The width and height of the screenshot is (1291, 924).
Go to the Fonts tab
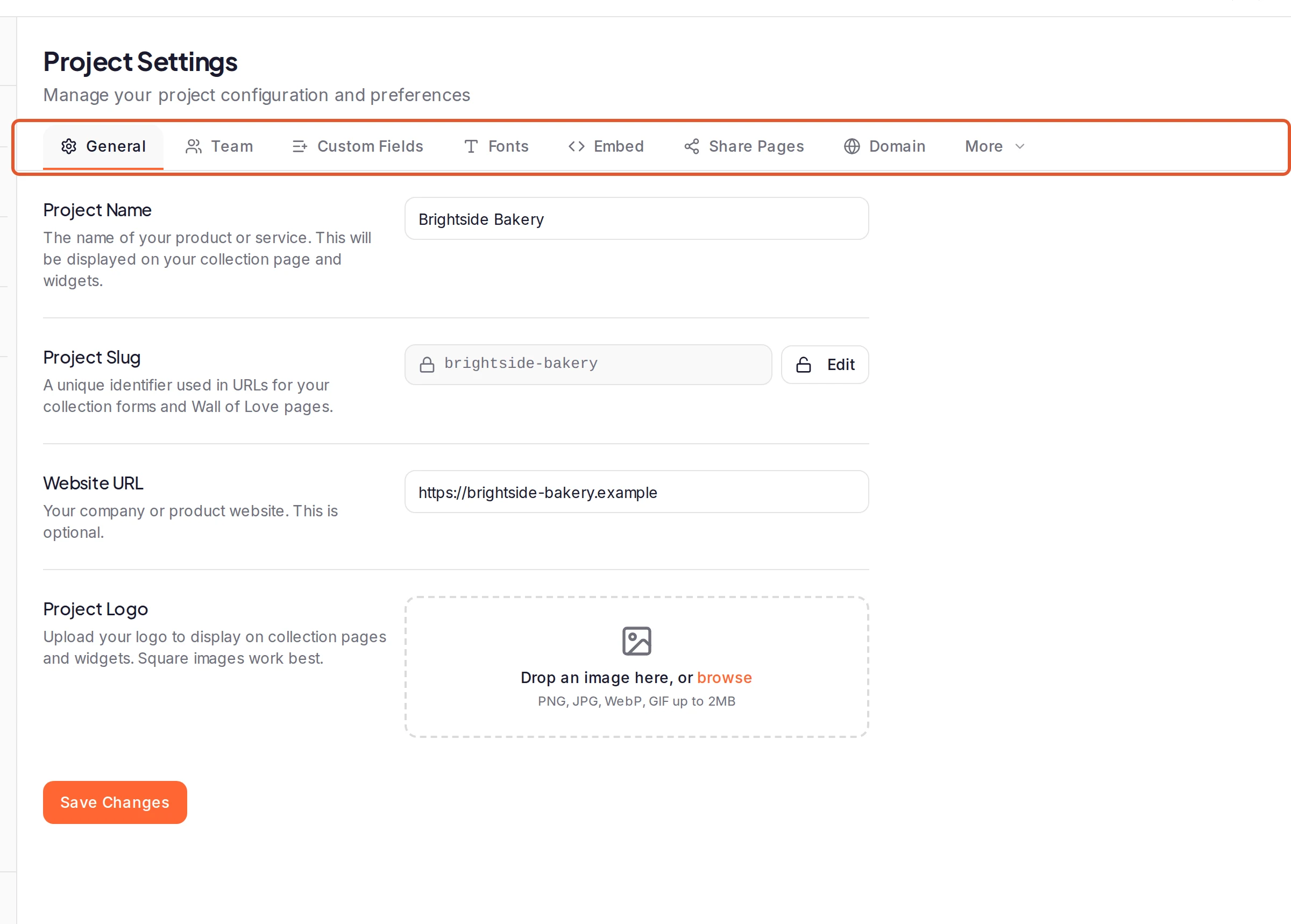point(496,146)
